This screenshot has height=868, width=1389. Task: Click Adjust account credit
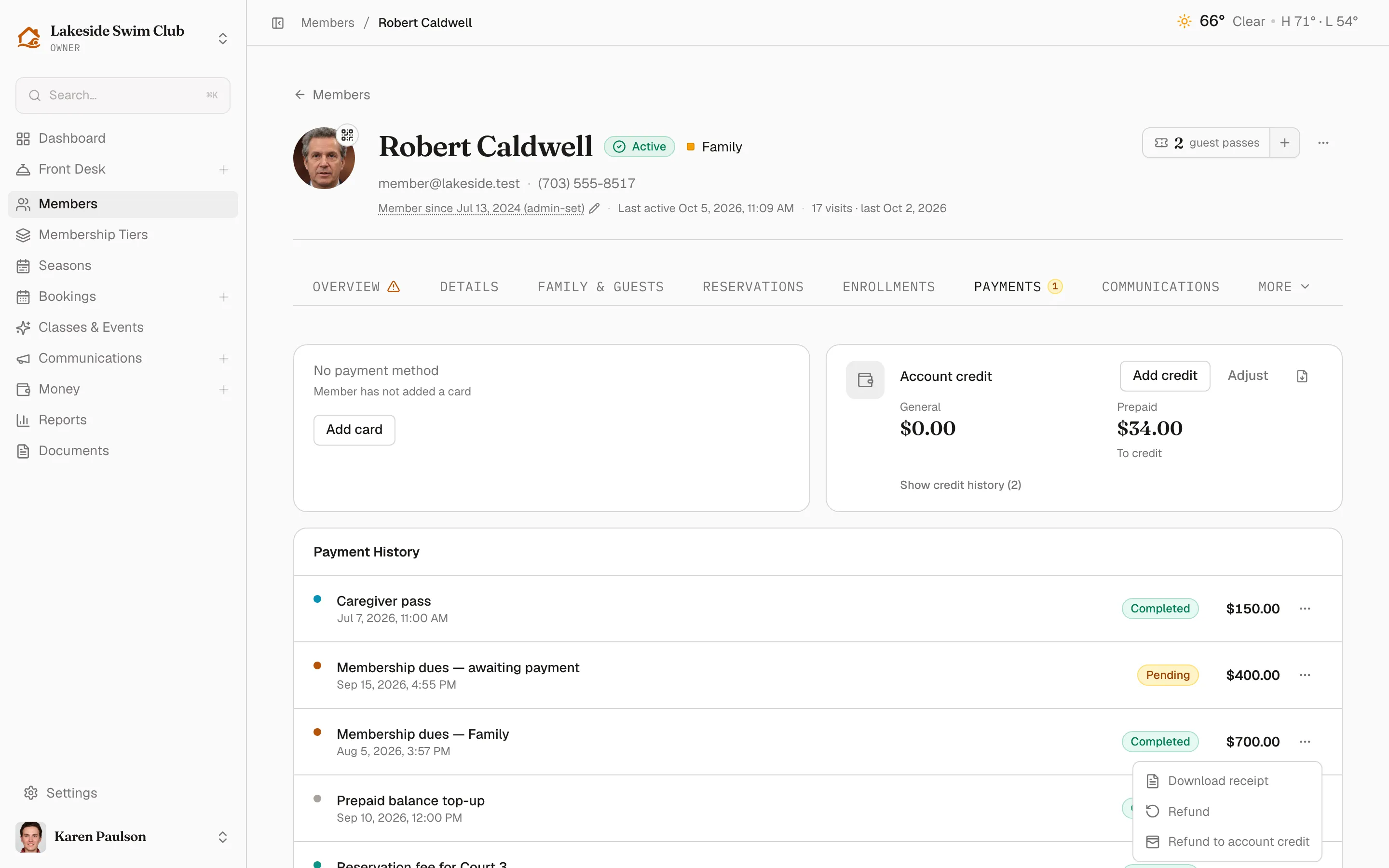[x=1247, y=376]
